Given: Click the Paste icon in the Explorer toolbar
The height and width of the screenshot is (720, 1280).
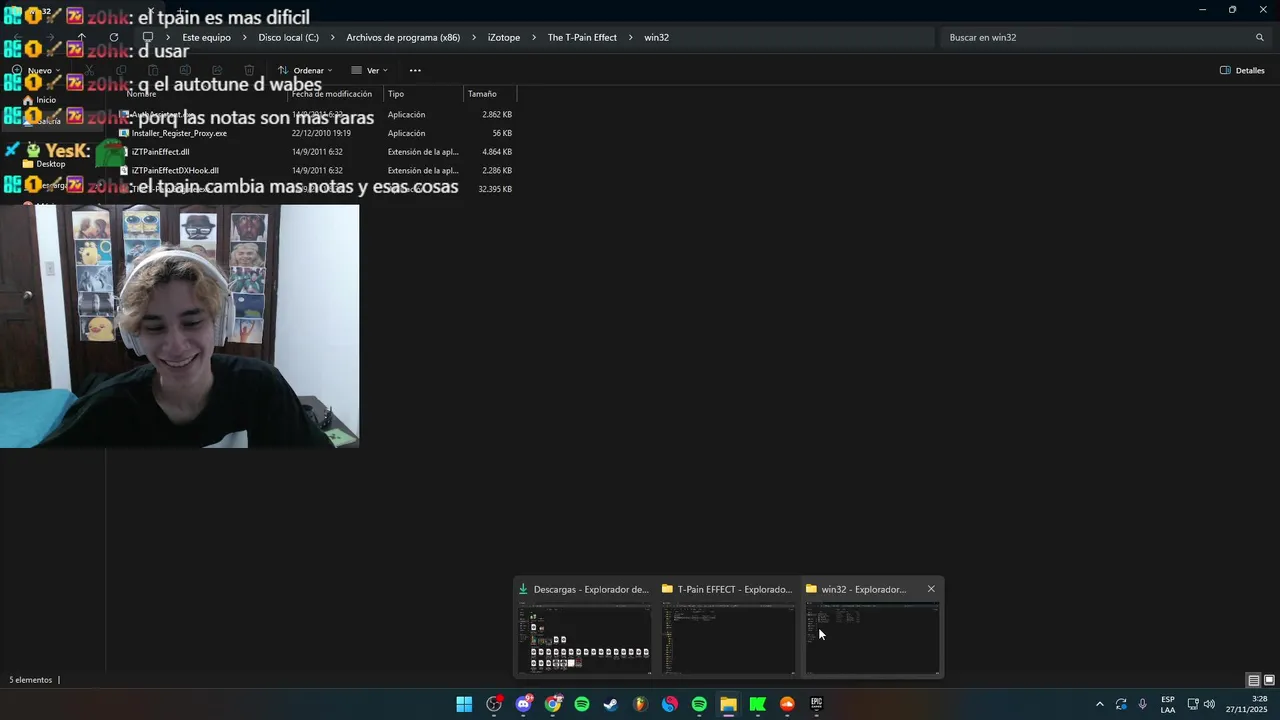Looking at the screenshot, I should coord(153,70).
